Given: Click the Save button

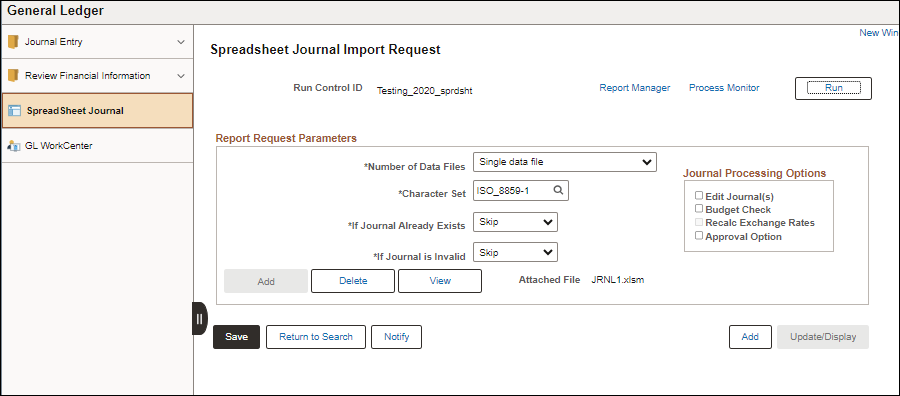Looking at the screenshot, I should [x=236, y=337].
